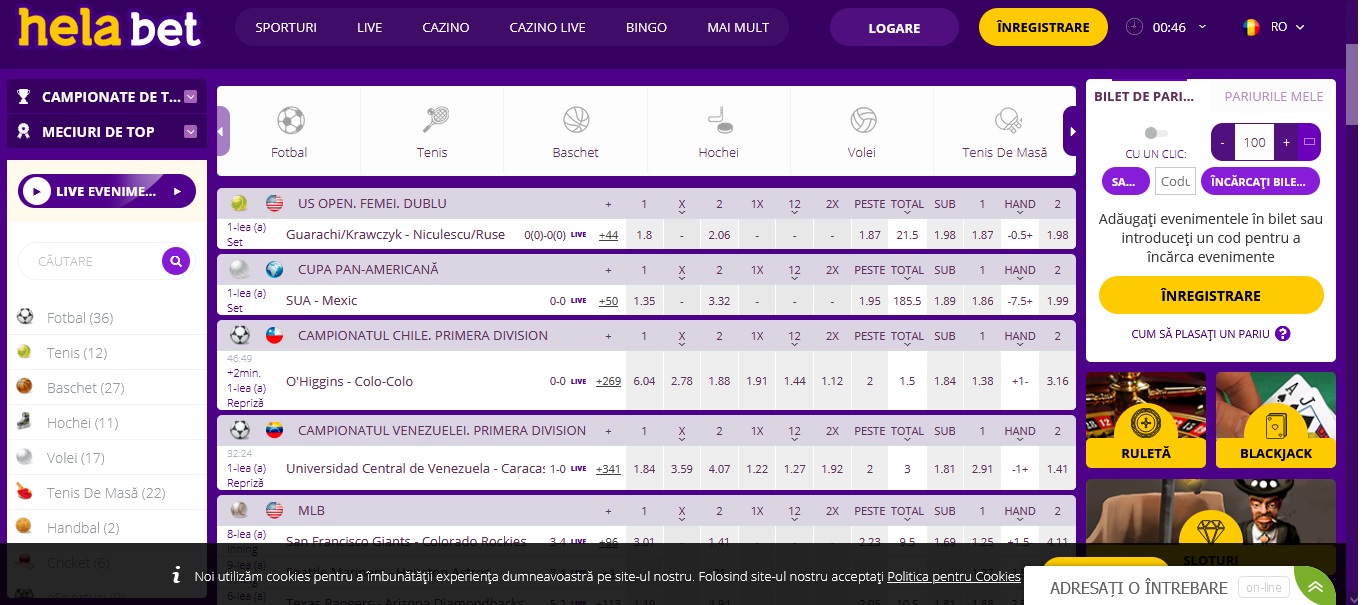The image size is (1366, 605).
Task: Open the Bingo menu item
Action: tap(646, 27)
